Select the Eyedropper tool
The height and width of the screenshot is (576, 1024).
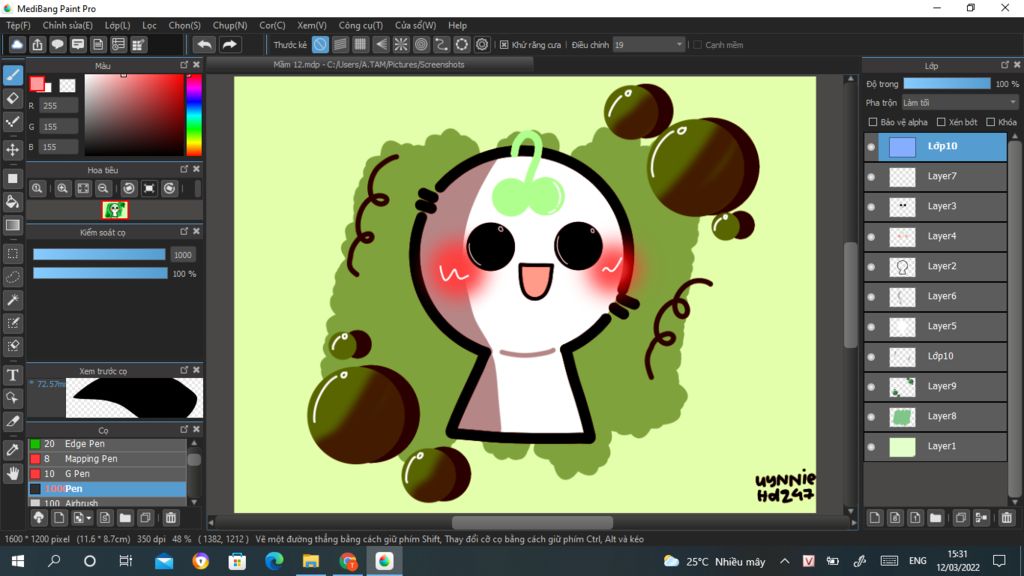[12, 450]
